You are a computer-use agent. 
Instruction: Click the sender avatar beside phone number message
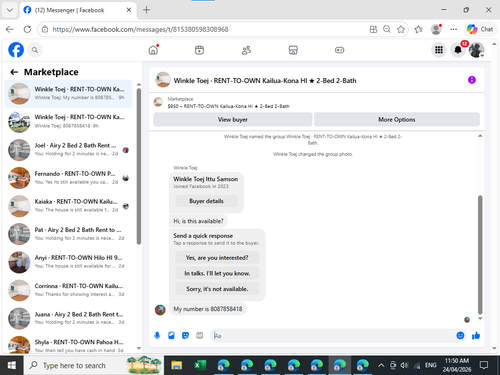click(x=160, y=310)
